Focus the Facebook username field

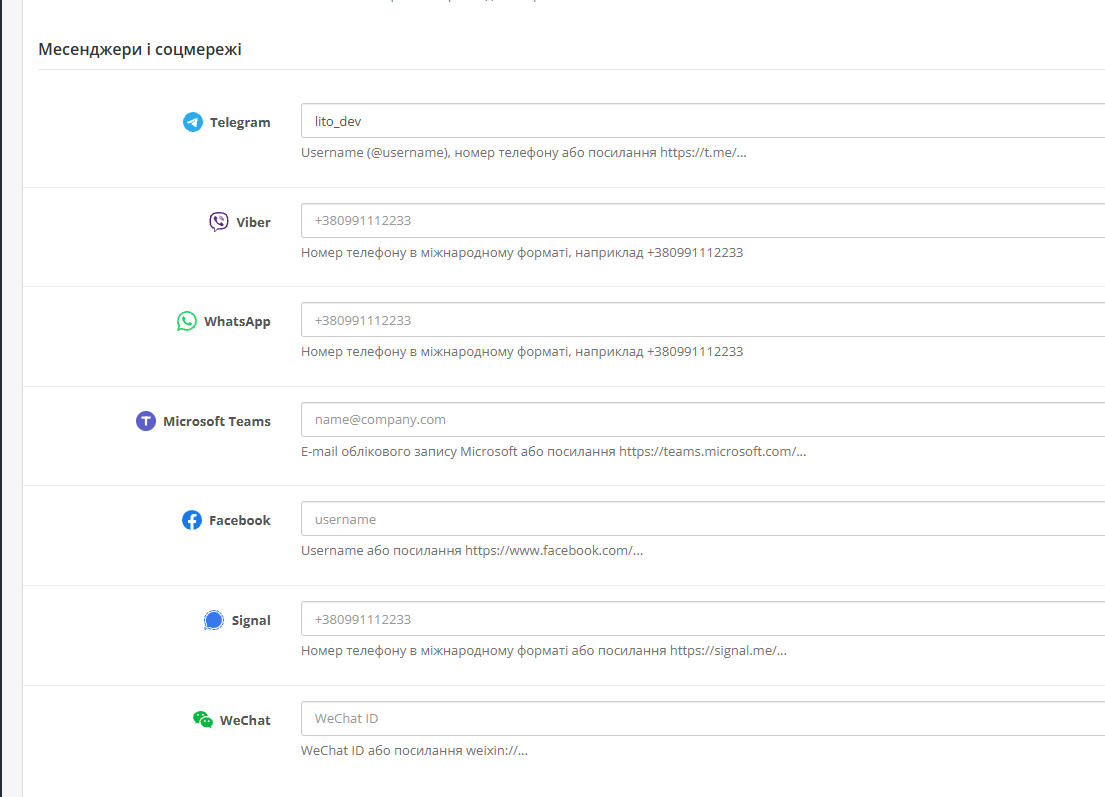pos(703,519)
